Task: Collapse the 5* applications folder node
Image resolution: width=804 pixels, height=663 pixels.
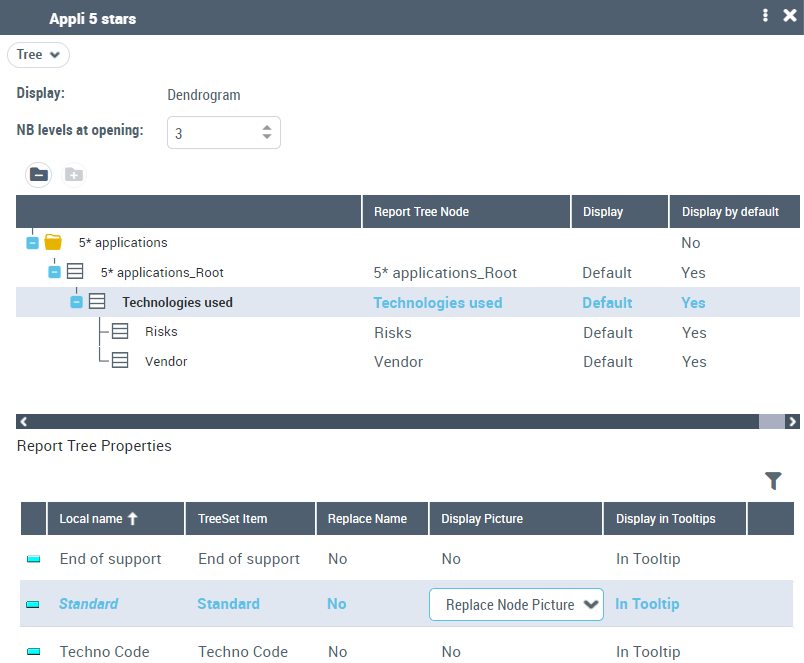Action: click(x=32, y=242)
